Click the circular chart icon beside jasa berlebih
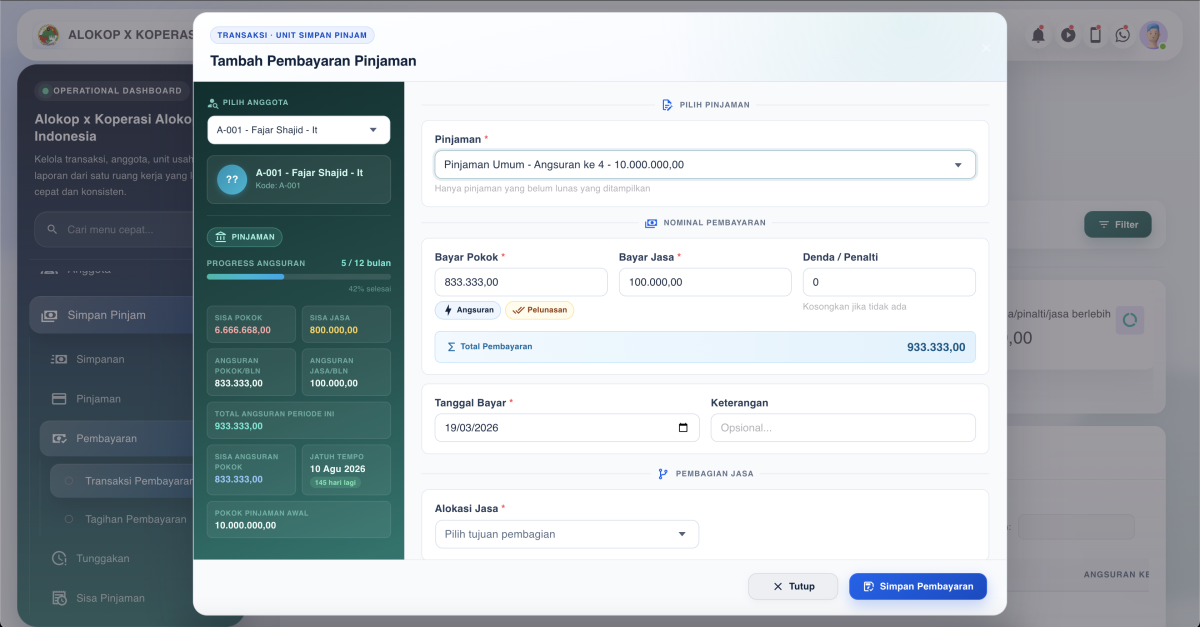The image size is (1200, 627). 1130,320
